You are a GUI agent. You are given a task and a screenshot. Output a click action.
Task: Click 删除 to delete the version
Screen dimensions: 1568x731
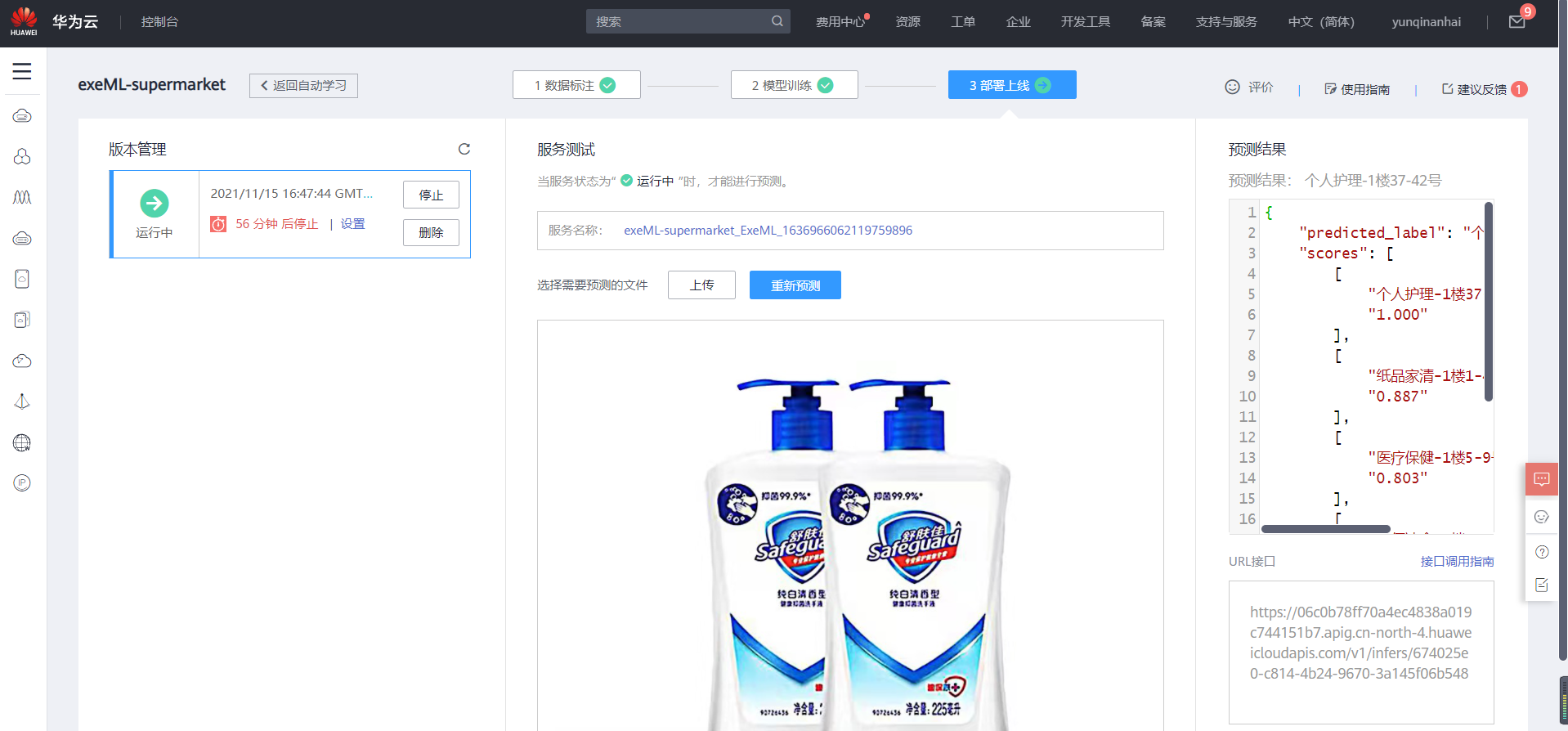click(431, 232)
